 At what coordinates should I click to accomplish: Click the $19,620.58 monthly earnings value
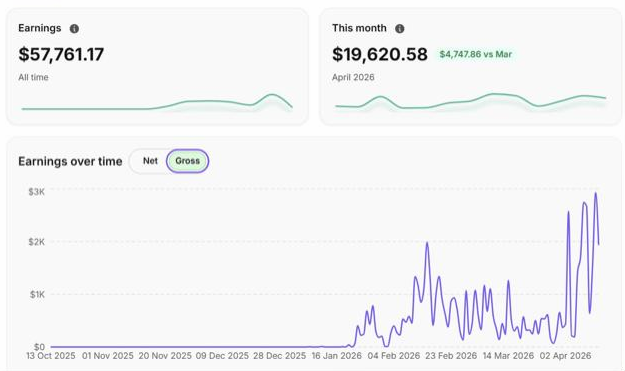tap(379, 55)
